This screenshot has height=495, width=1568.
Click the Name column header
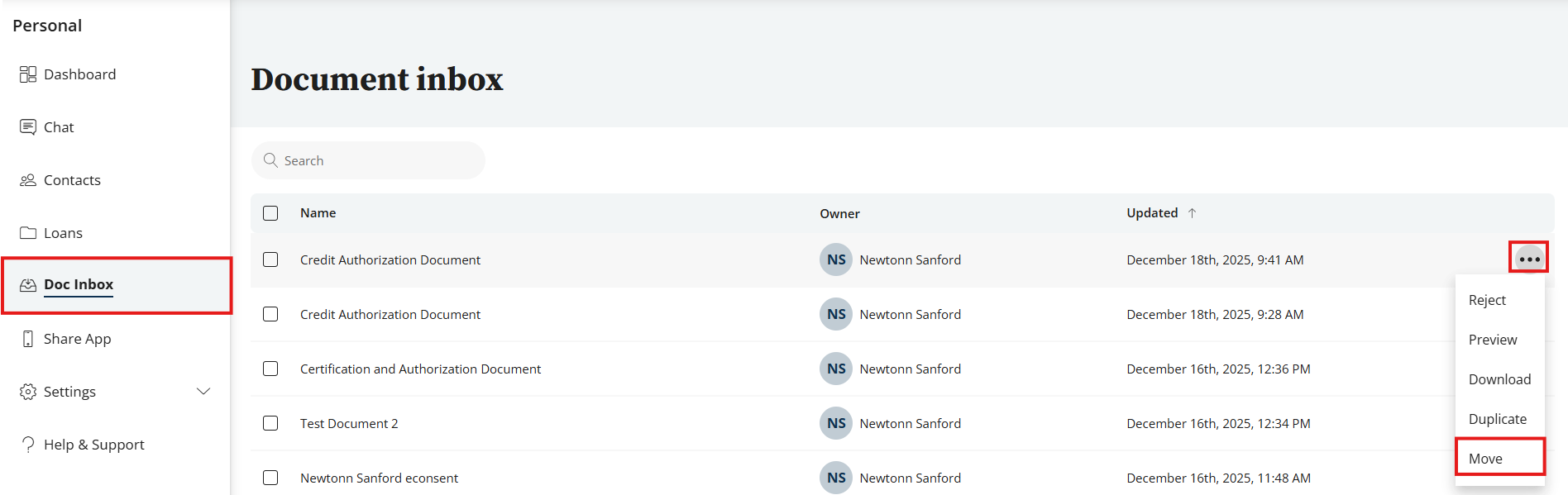pos(318,213)
